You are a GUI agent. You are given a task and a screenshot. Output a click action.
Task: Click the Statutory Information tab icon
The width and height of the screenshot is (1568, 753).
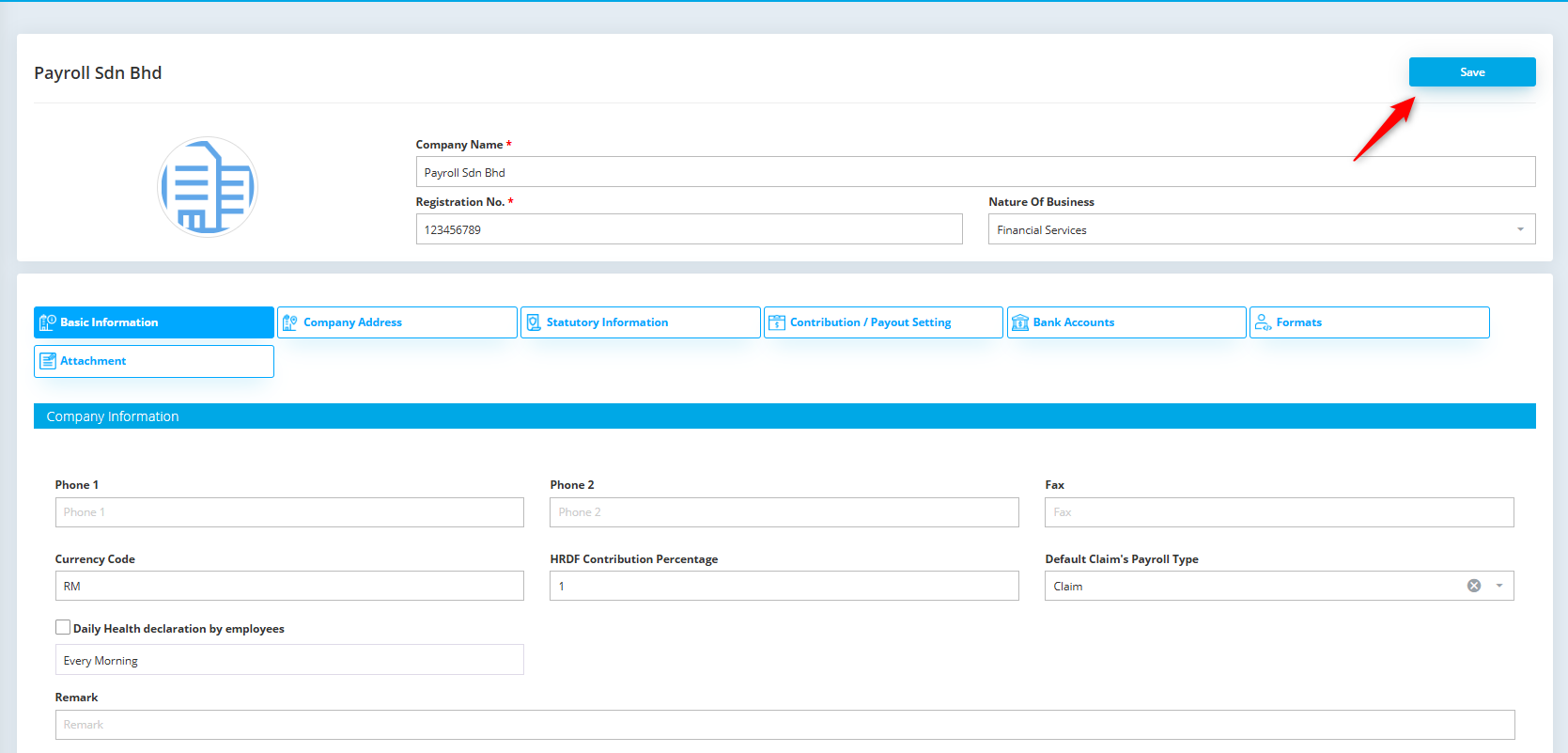[534, 322]
